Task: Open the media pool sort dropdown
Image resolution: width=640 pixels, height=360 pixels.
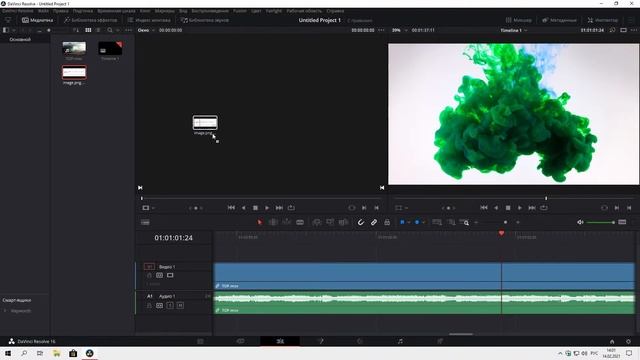Action: coord(76,30)
